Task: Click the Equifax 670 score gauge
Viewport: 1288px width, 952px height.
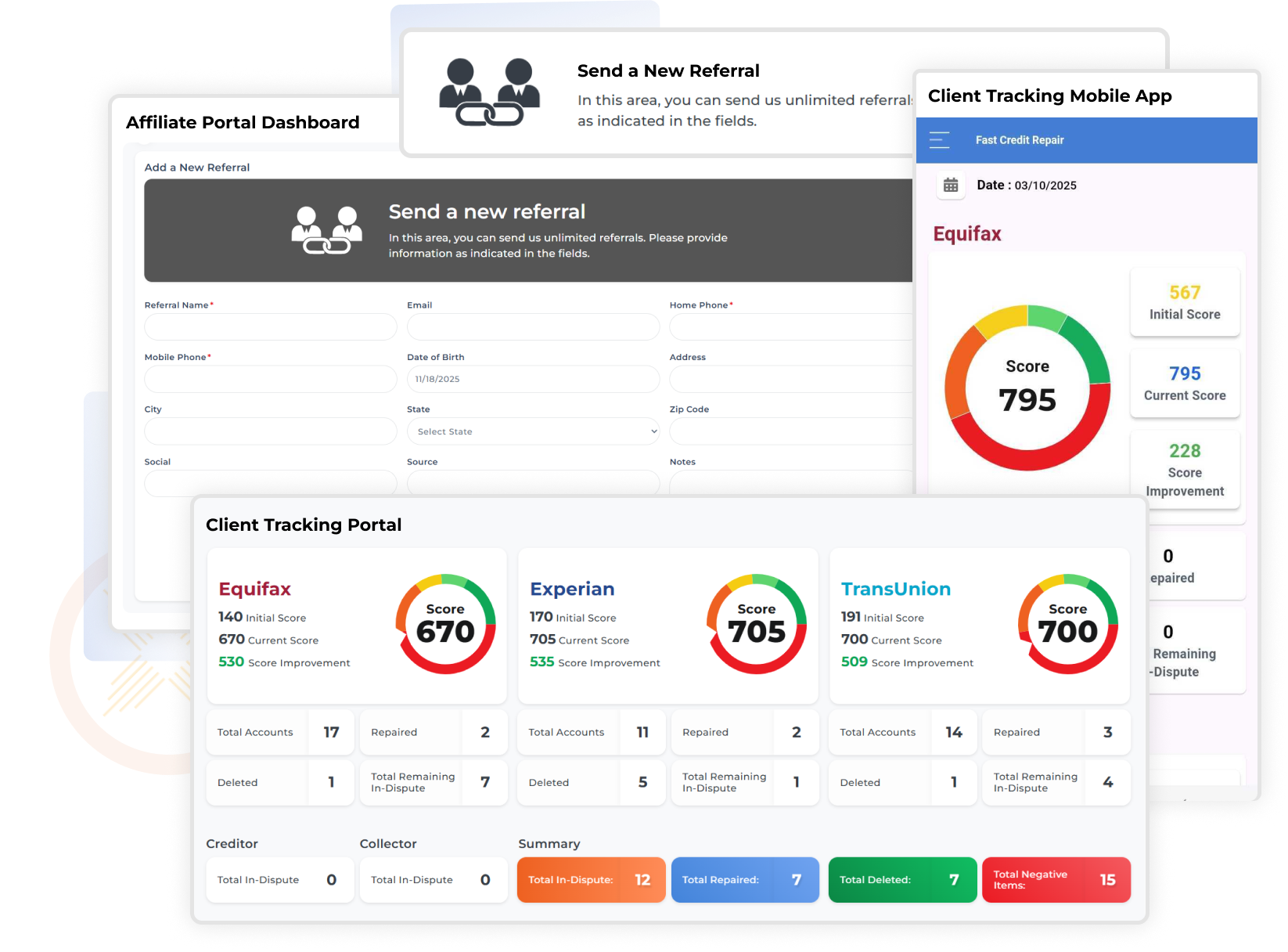Action: [445, 624]
